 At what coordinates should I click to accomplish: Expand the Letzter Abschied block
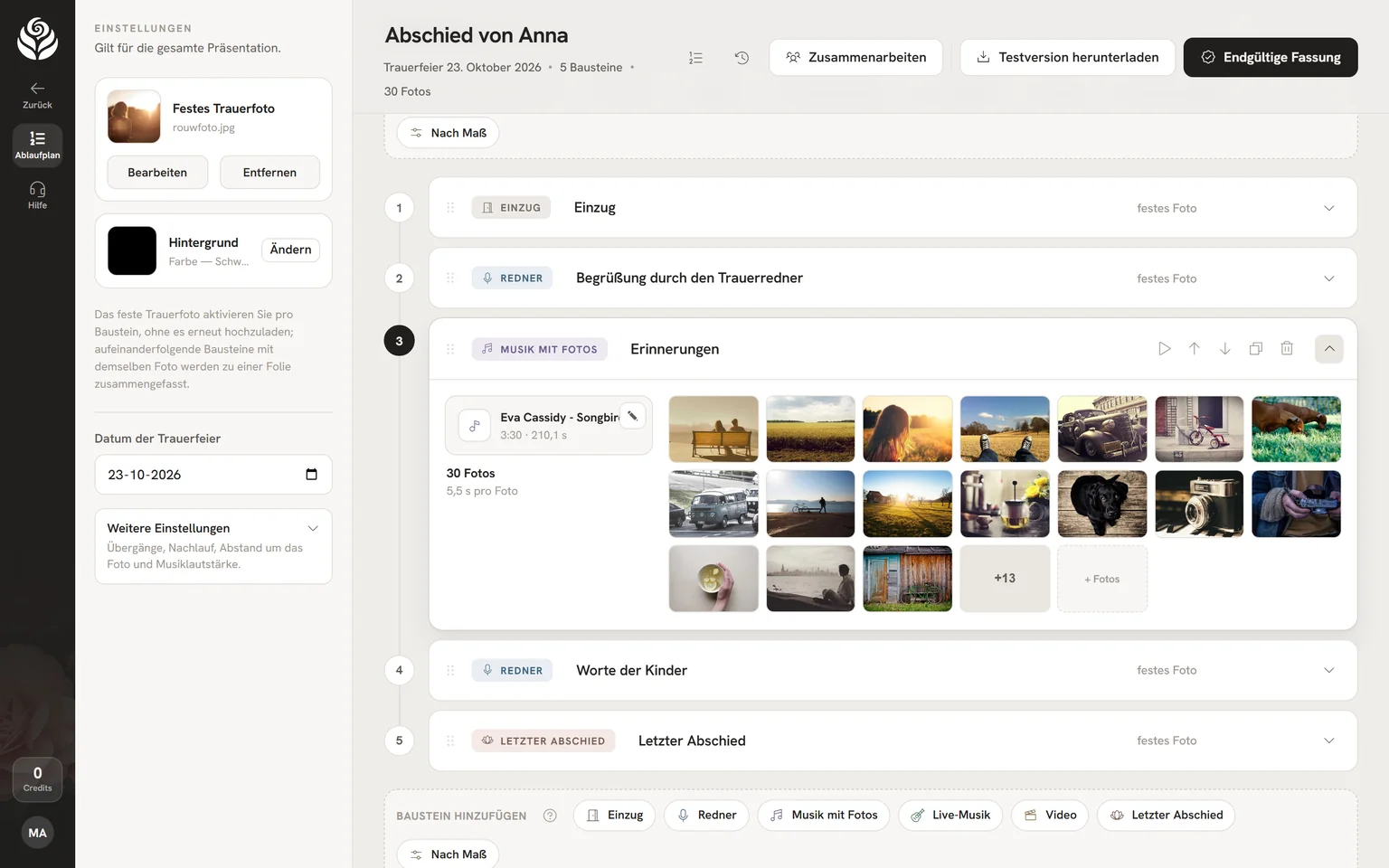1329,741
